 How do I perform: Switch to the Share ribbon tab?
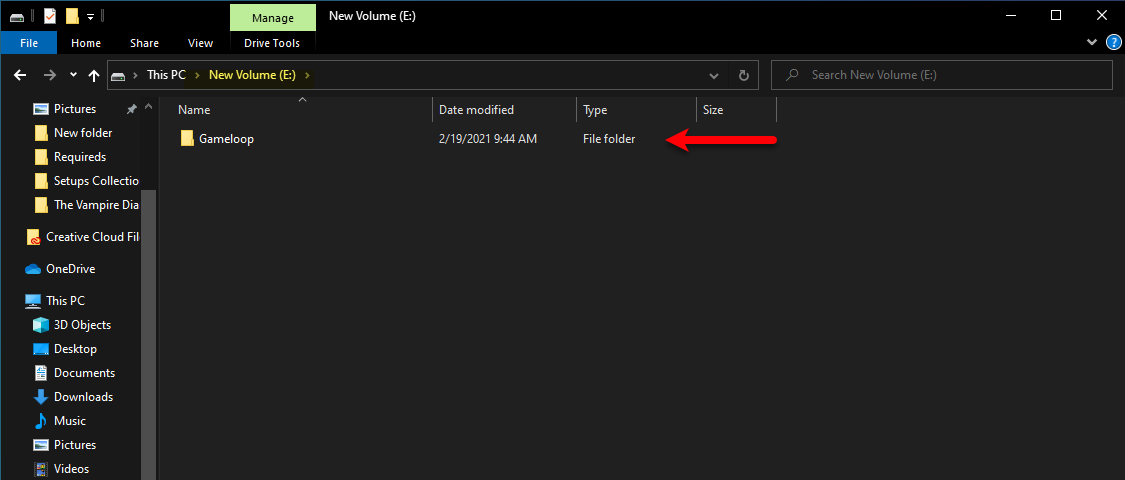[x=144, y=43]
